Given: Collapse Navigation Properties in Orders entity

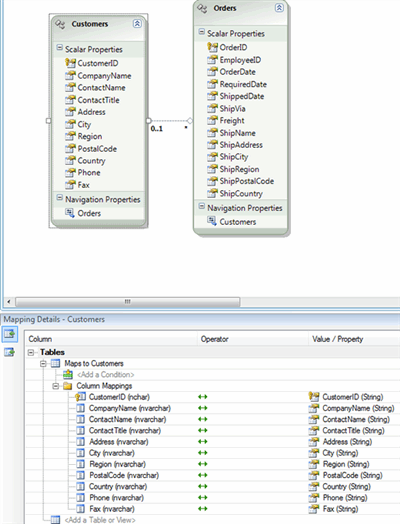Looking at the screenshot, I should tap(202, 206).
